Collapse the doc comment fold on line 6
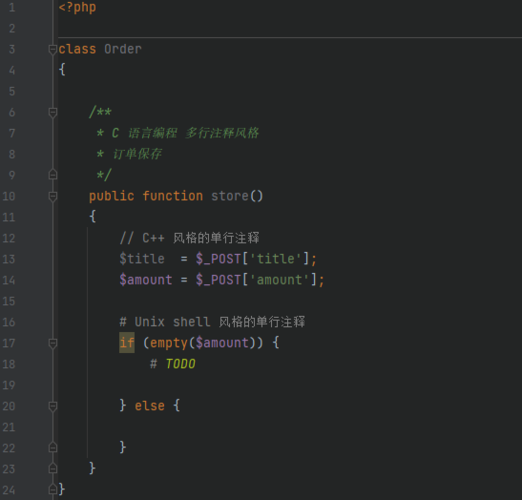522x500 pixels. point(53,113)
